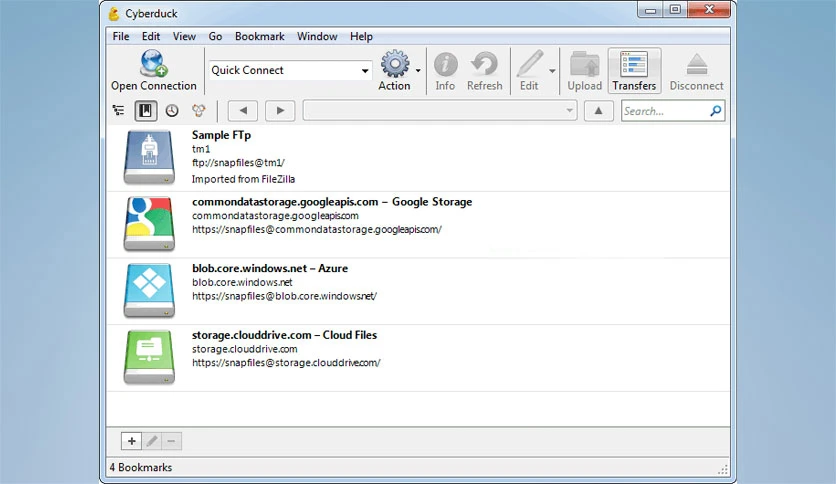
Task: Click the https://snapfiles@blob.core.windows.net/ URL
Action: [284, 296]
